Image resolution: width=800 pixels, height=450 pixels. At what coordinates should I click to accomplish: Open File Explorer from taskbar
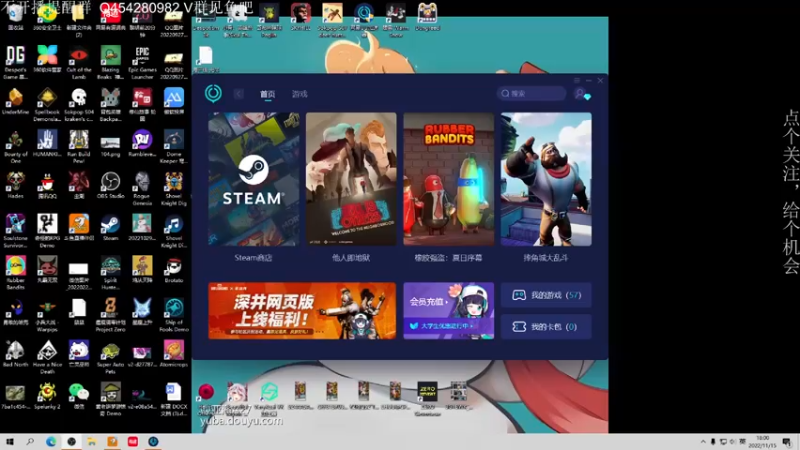tap(92, 442)
